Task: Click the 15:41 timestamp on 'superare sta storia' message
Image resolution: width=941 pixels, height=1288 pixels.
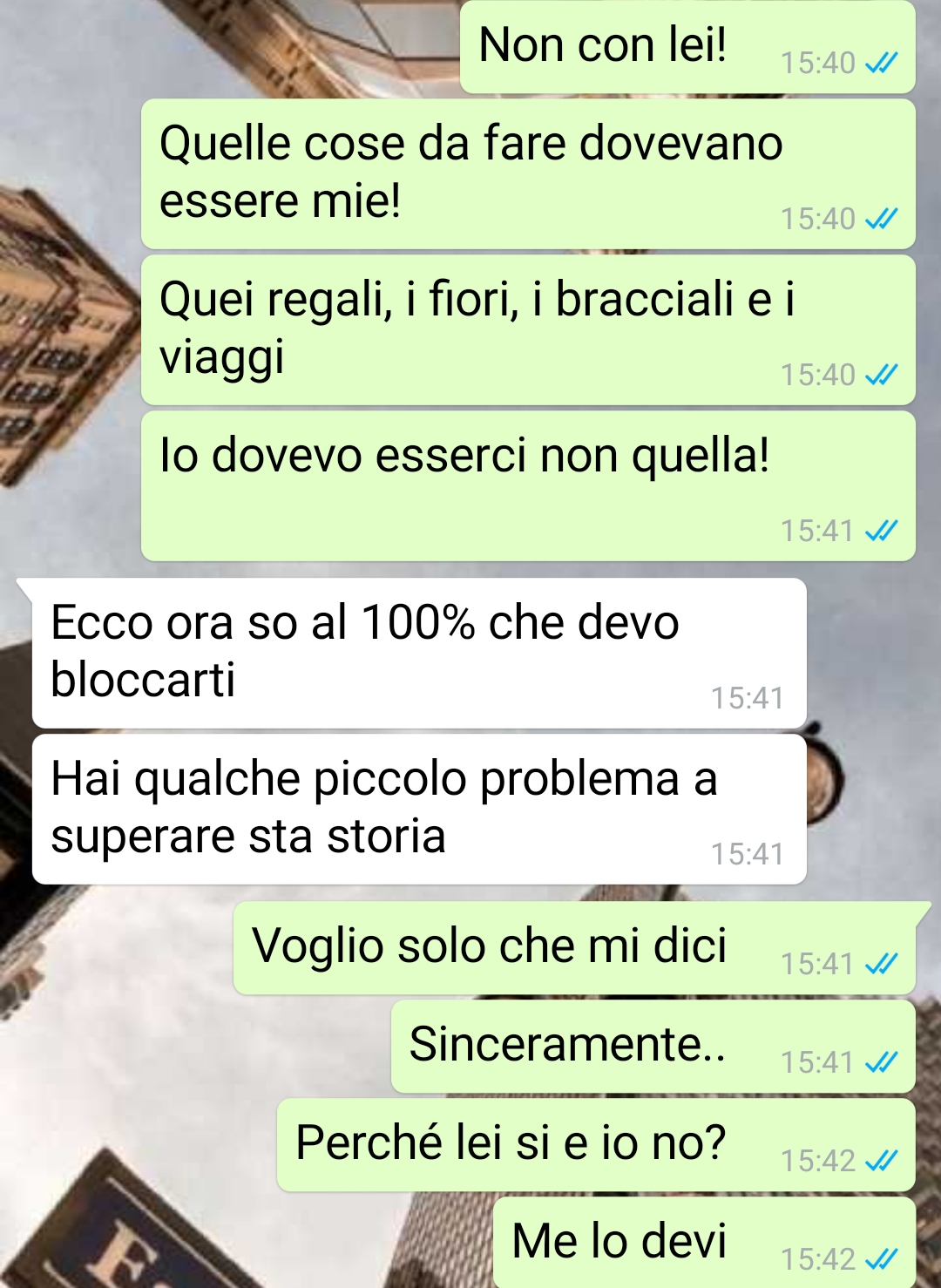Action: pos(747,854)
